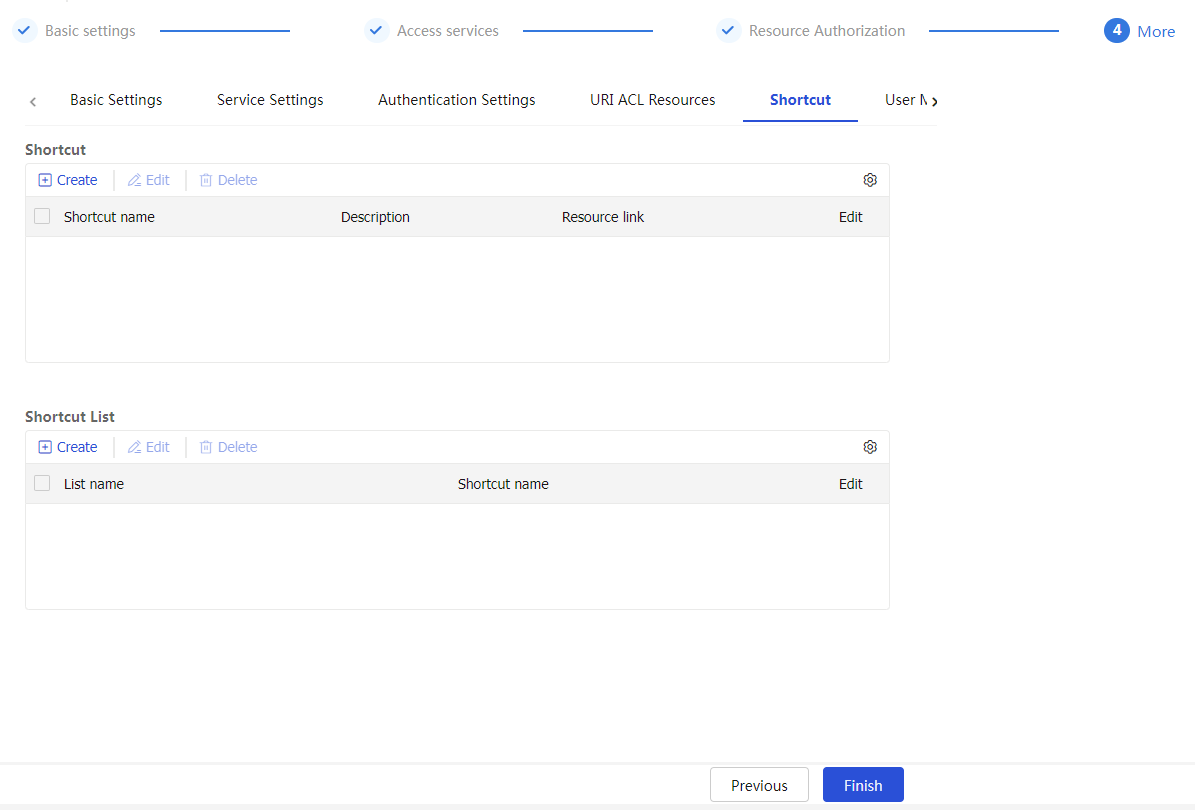Open the Authentication Settings tab
1195x810 pixels.
457,100
